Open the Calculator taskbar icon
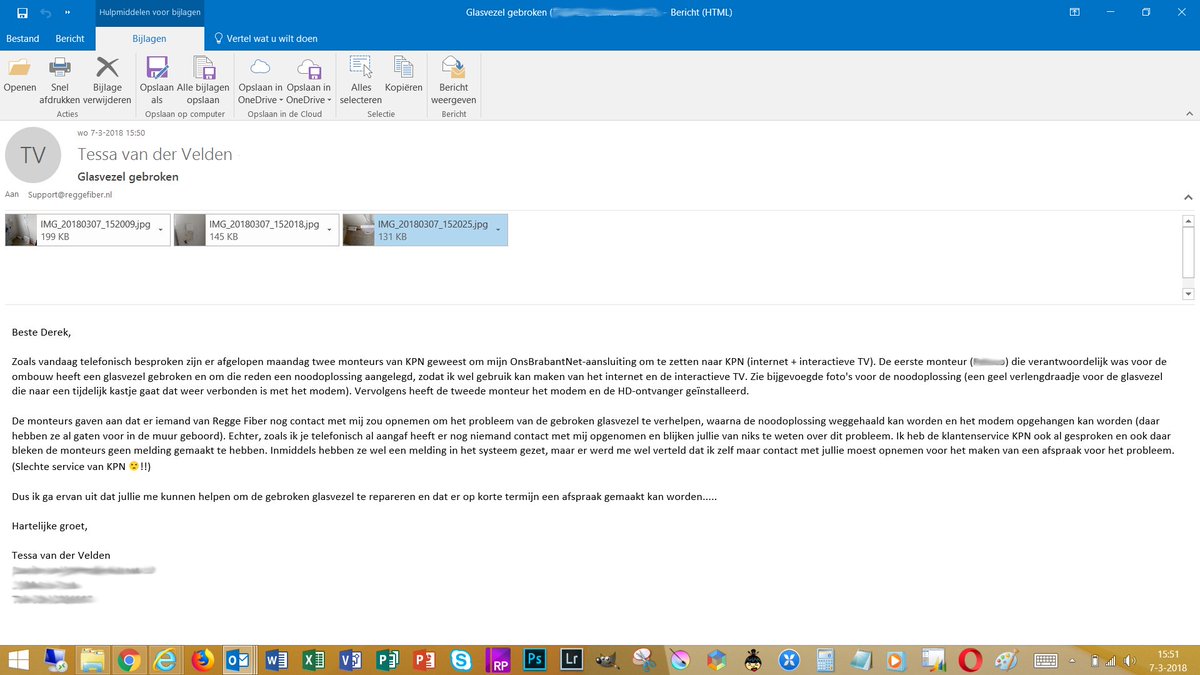This screenshot has height=675, width=1200. pyautogui.click(x=825, y=659)
